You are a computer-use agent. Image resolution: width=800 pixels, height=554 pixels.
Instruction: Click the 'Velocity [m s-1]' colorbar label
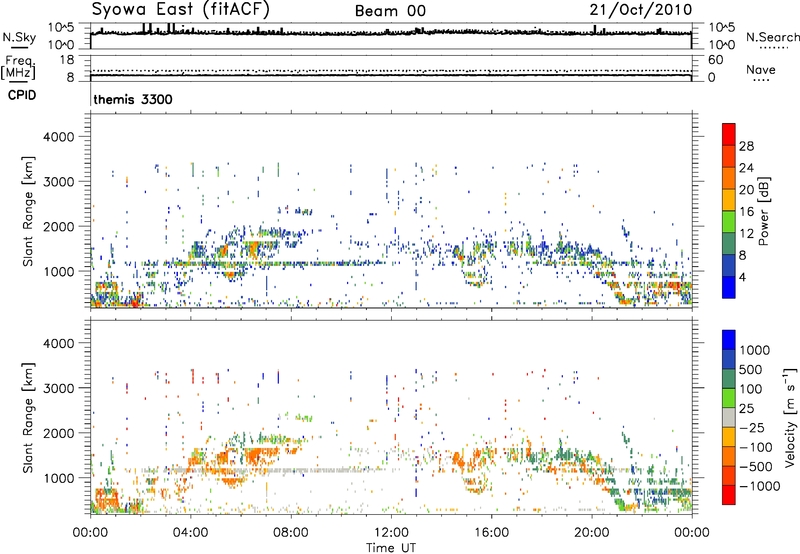click(x=790, y=417)
